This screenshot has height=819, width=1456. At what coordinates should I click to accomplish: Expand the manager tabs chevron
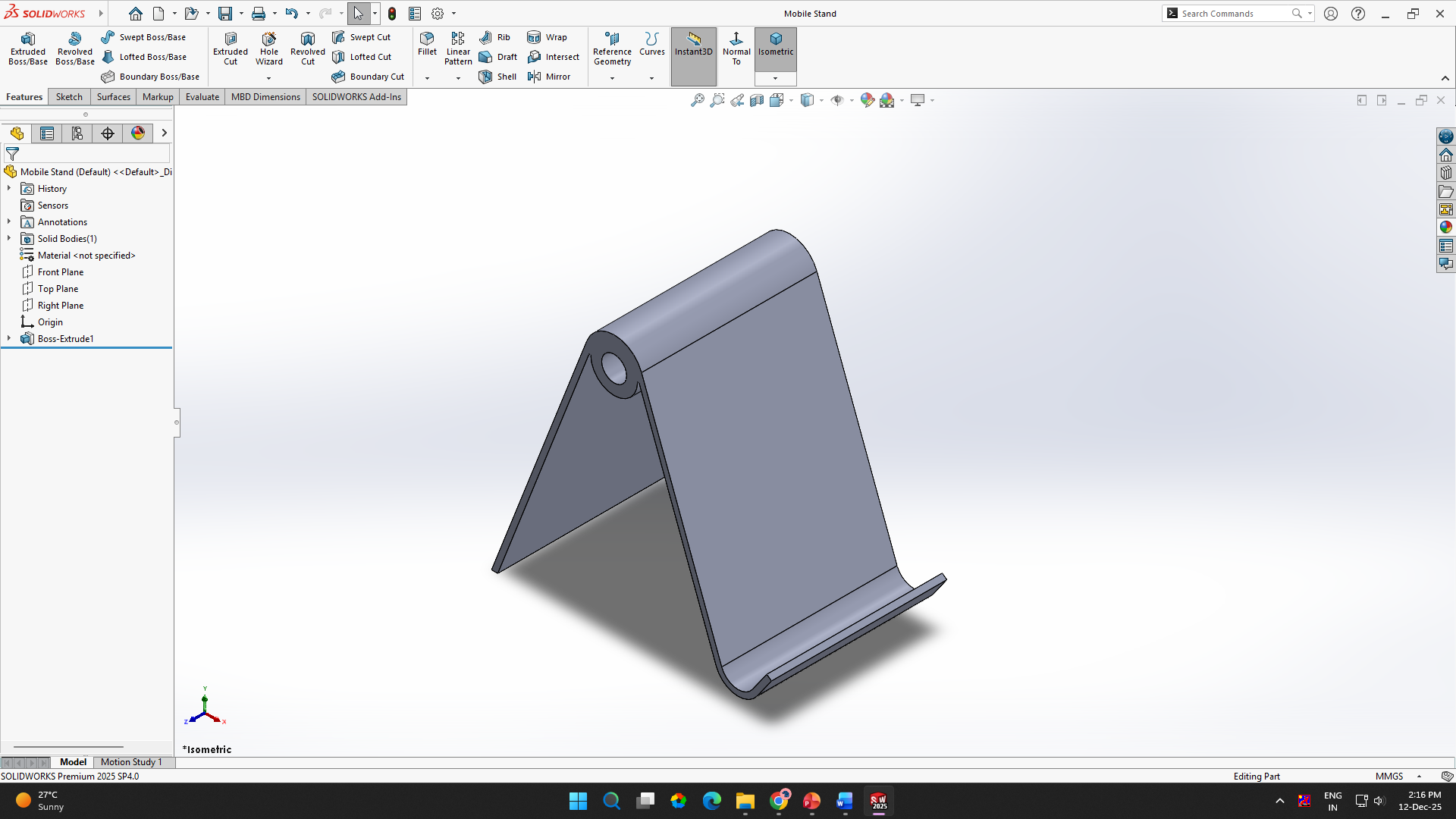(x=164, y=133)
